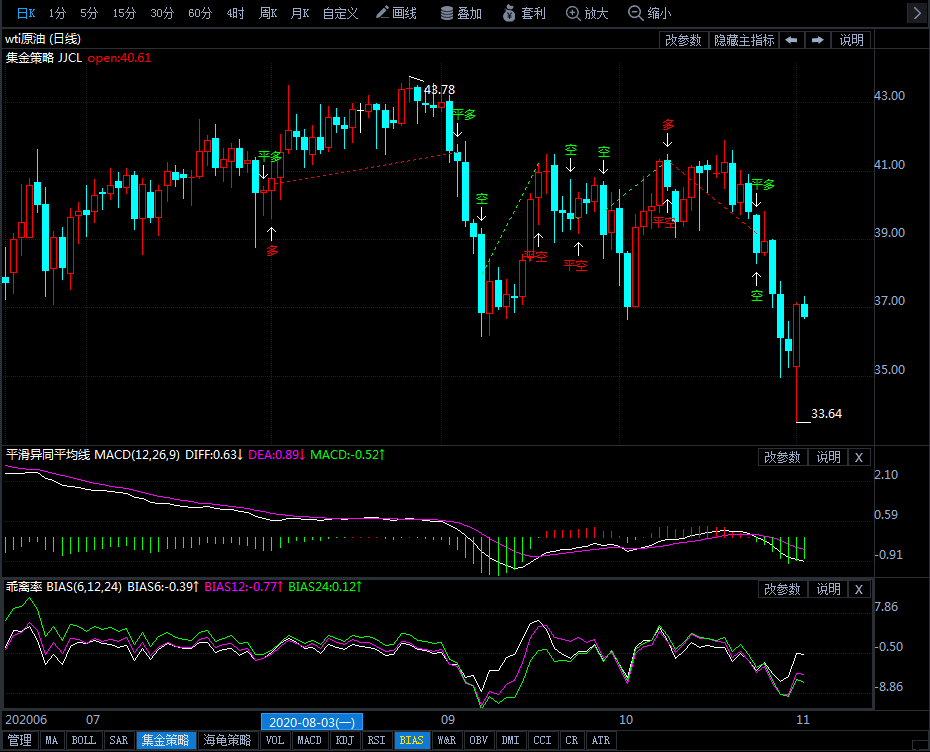Select the KDJ indicator tab

[345, 741]
